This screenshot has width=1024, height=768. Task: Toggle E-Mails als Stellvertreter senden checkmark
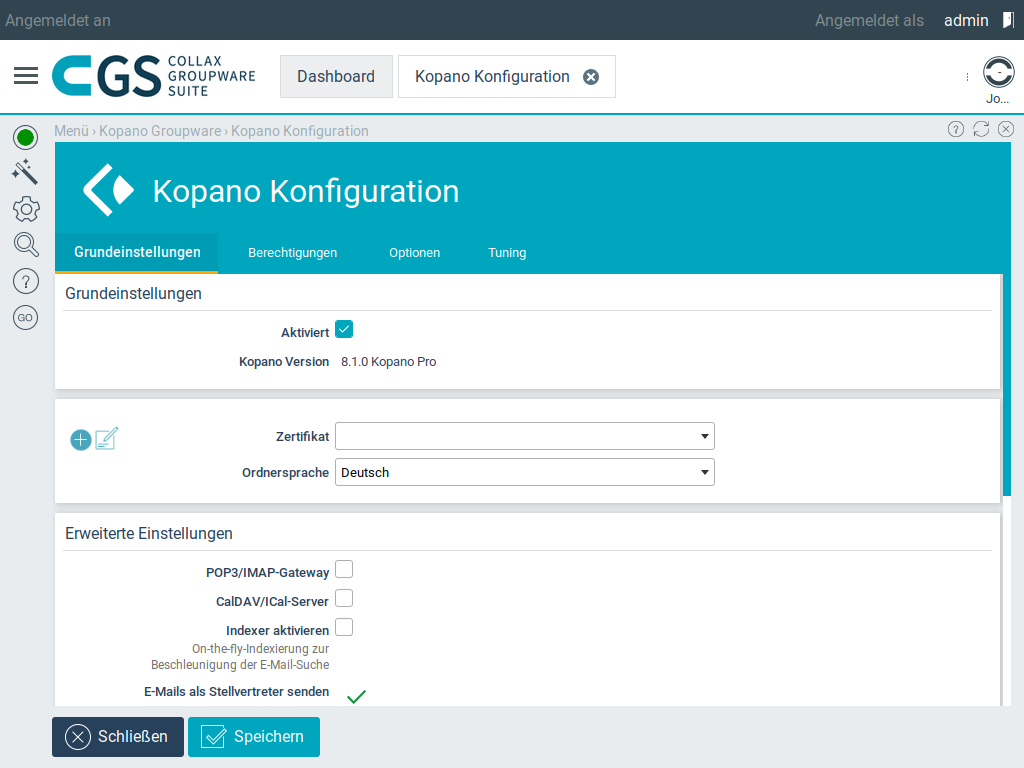[x=357, y=696]
